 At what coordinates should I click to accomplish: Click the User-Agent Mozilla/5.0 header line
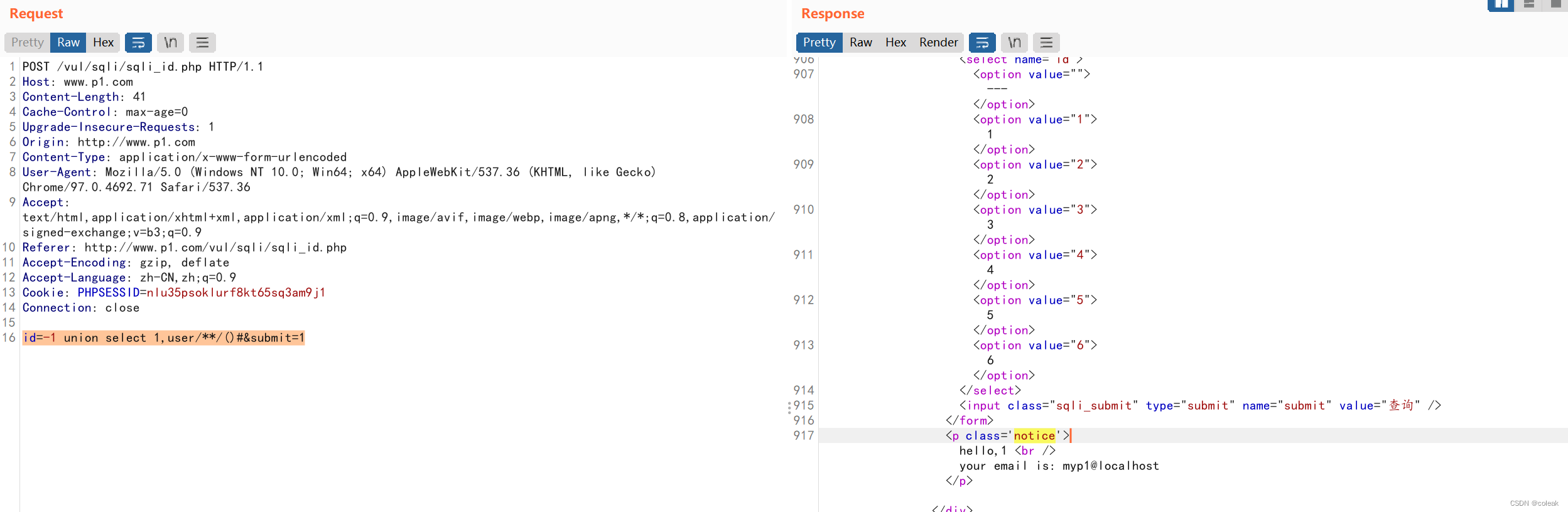(339, 172)
